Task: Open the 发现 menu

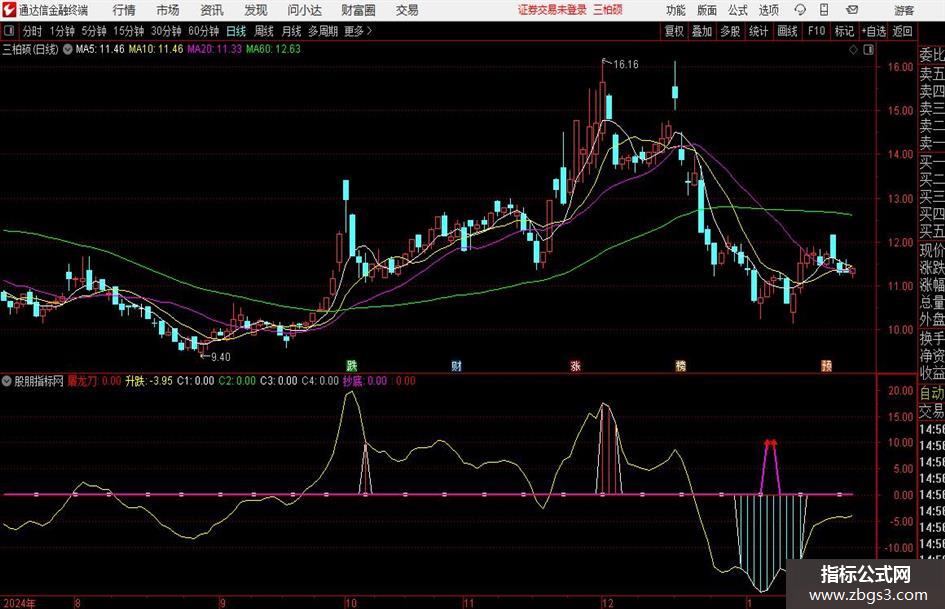Action: 256,10
